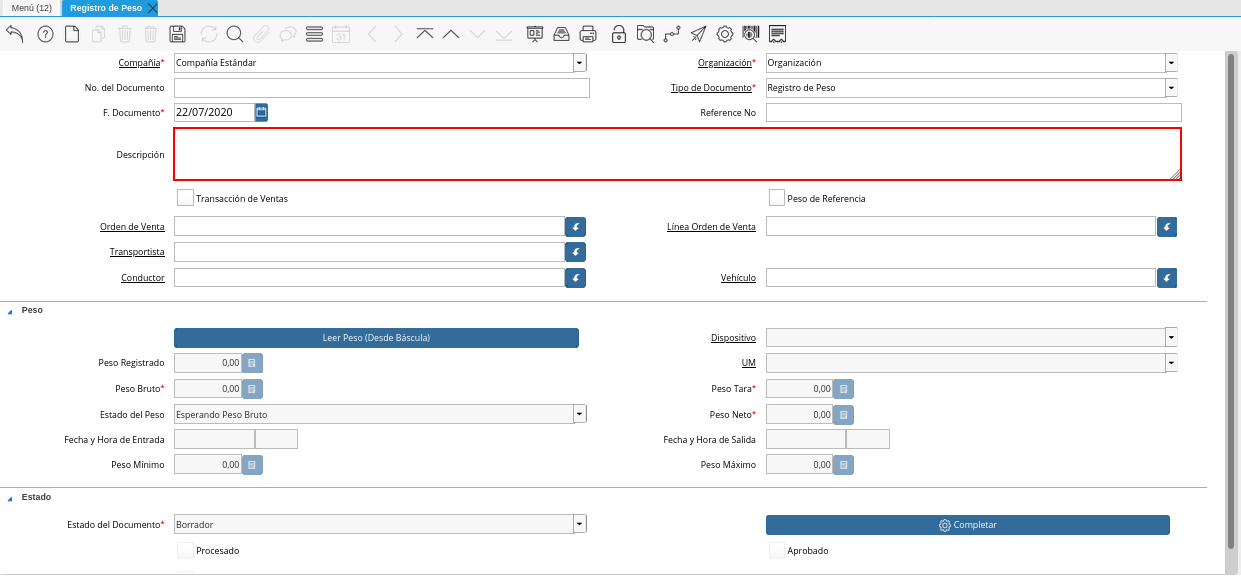The height and width of the screenshot is (576, 1241).
Task: Click the printer icon in toolbar
Action: coord(588,34)
